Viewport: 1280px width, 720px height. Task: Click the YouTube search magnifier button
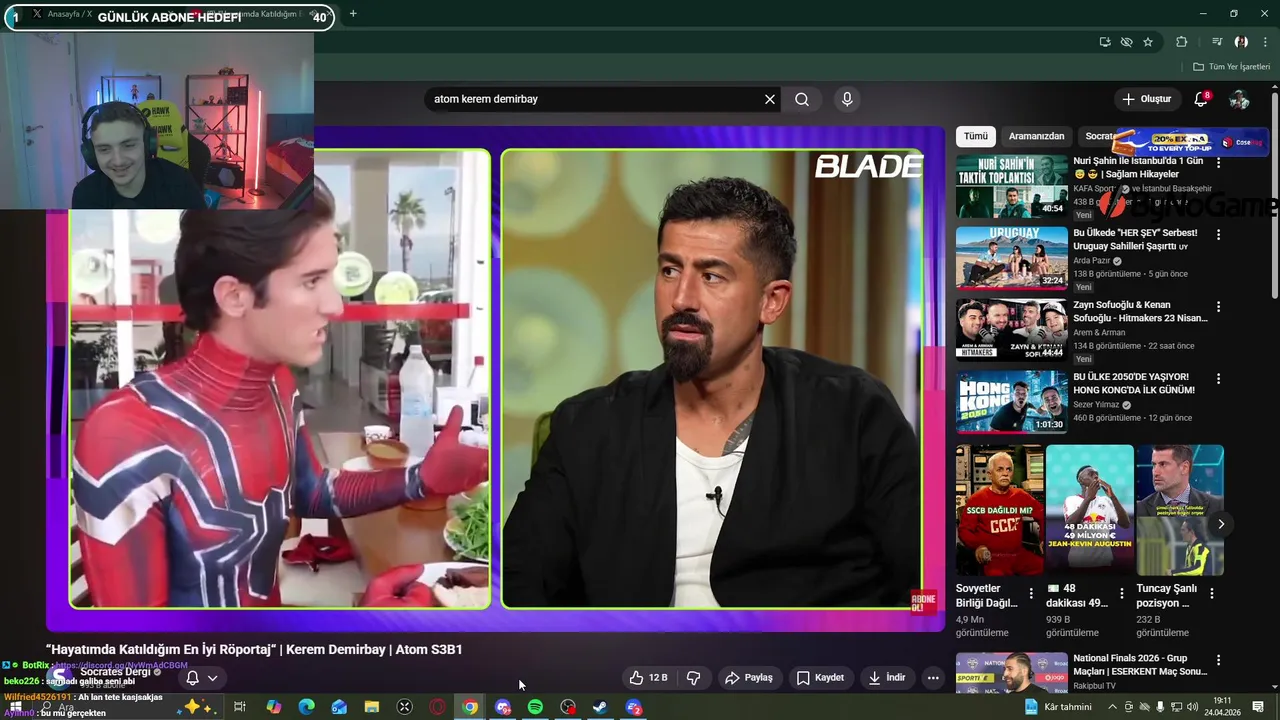point(802,99)
